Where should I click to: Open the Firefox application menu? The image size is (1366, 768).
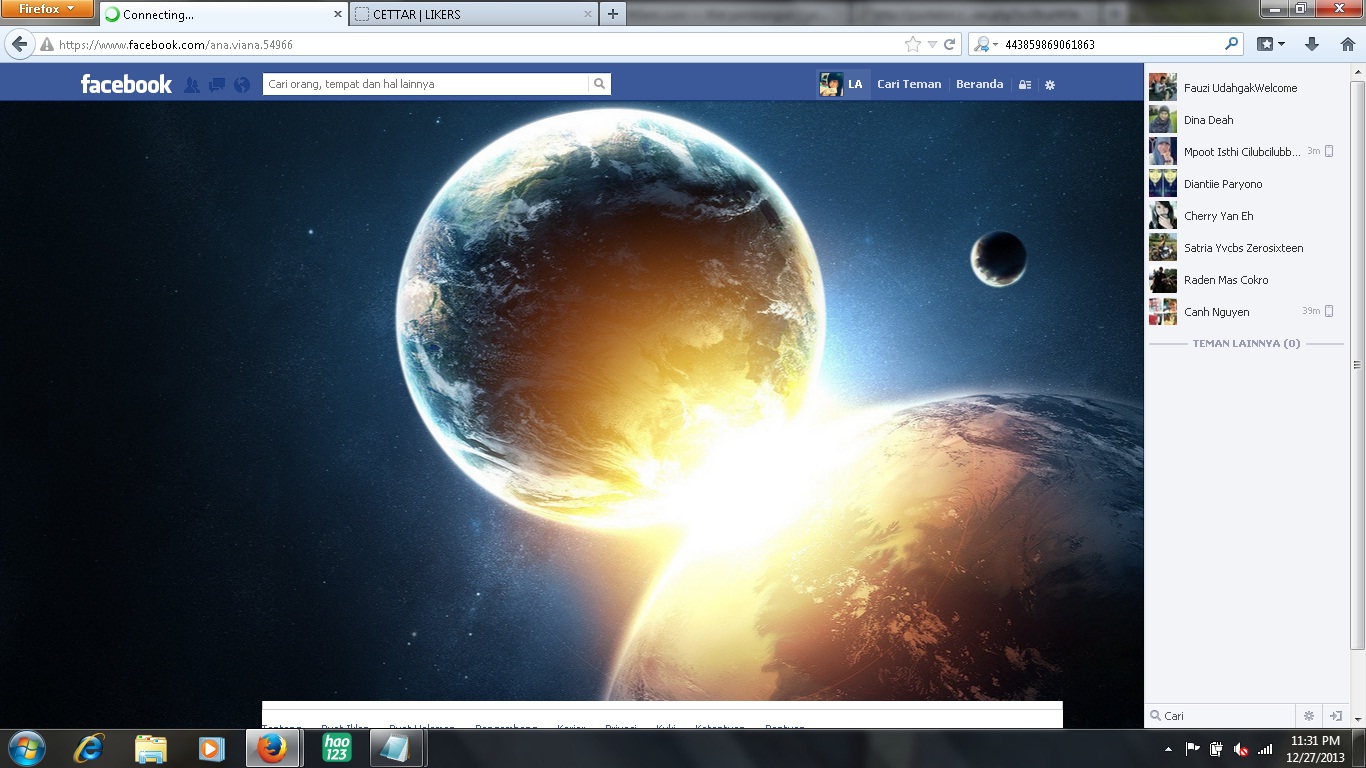click(47, 9)
